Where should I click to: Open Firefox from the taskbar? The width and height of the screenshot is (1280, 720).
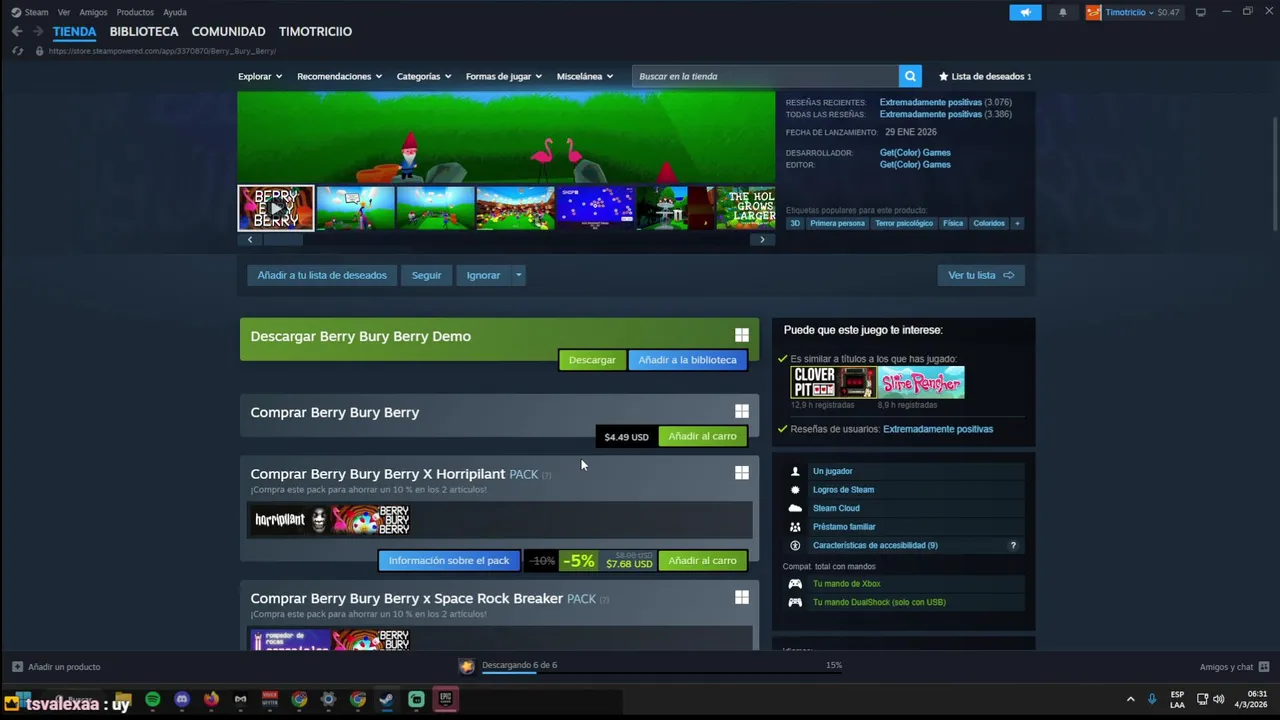click(x=211, y=700)
